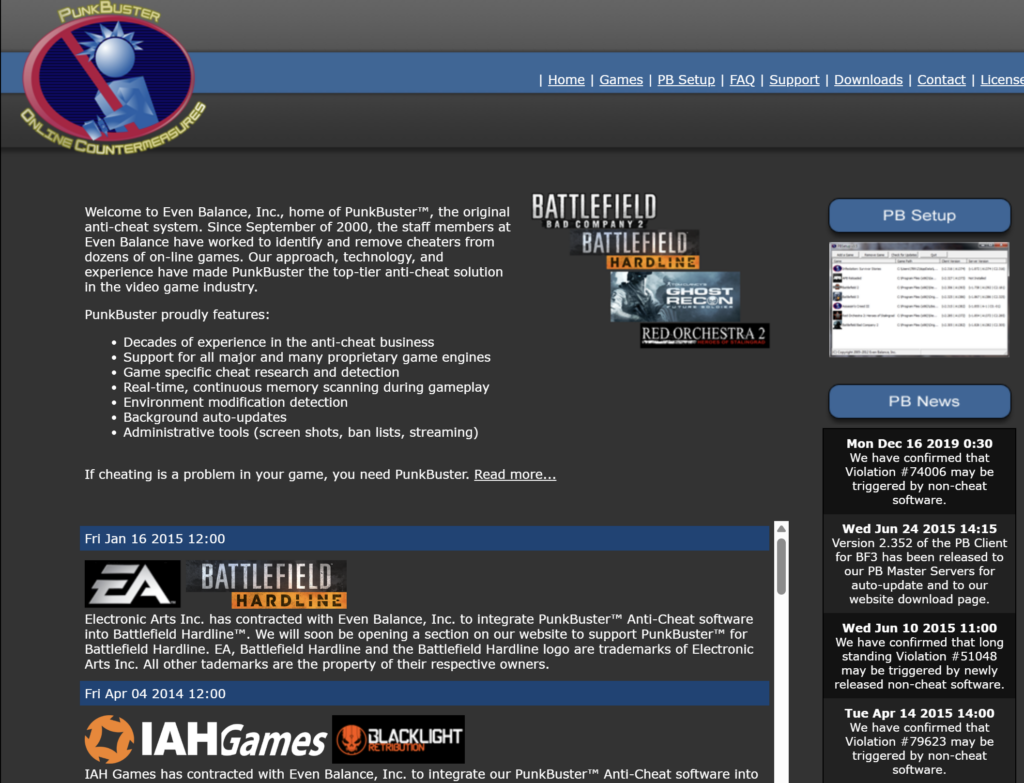The height and width of the screenshot is (783, 1024).
Task: Open the Downloads navigation link
Action: 868,80
